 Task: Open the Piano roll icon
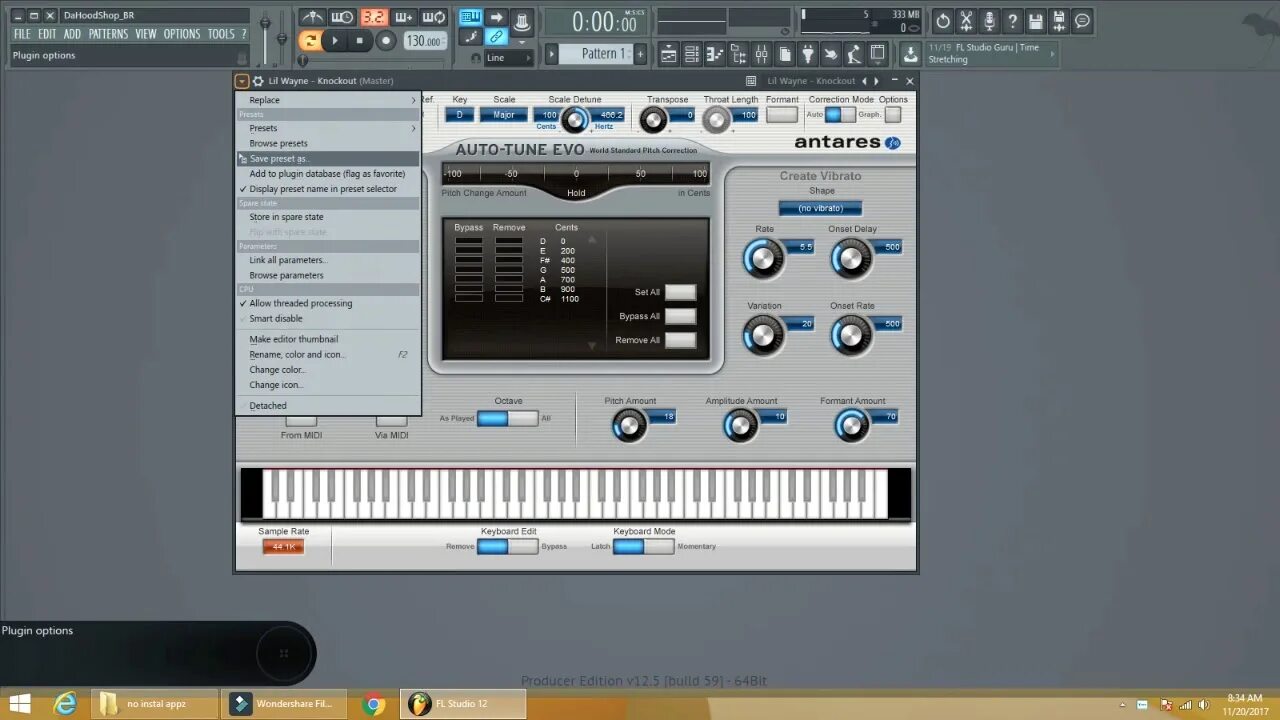pos(715,54)
